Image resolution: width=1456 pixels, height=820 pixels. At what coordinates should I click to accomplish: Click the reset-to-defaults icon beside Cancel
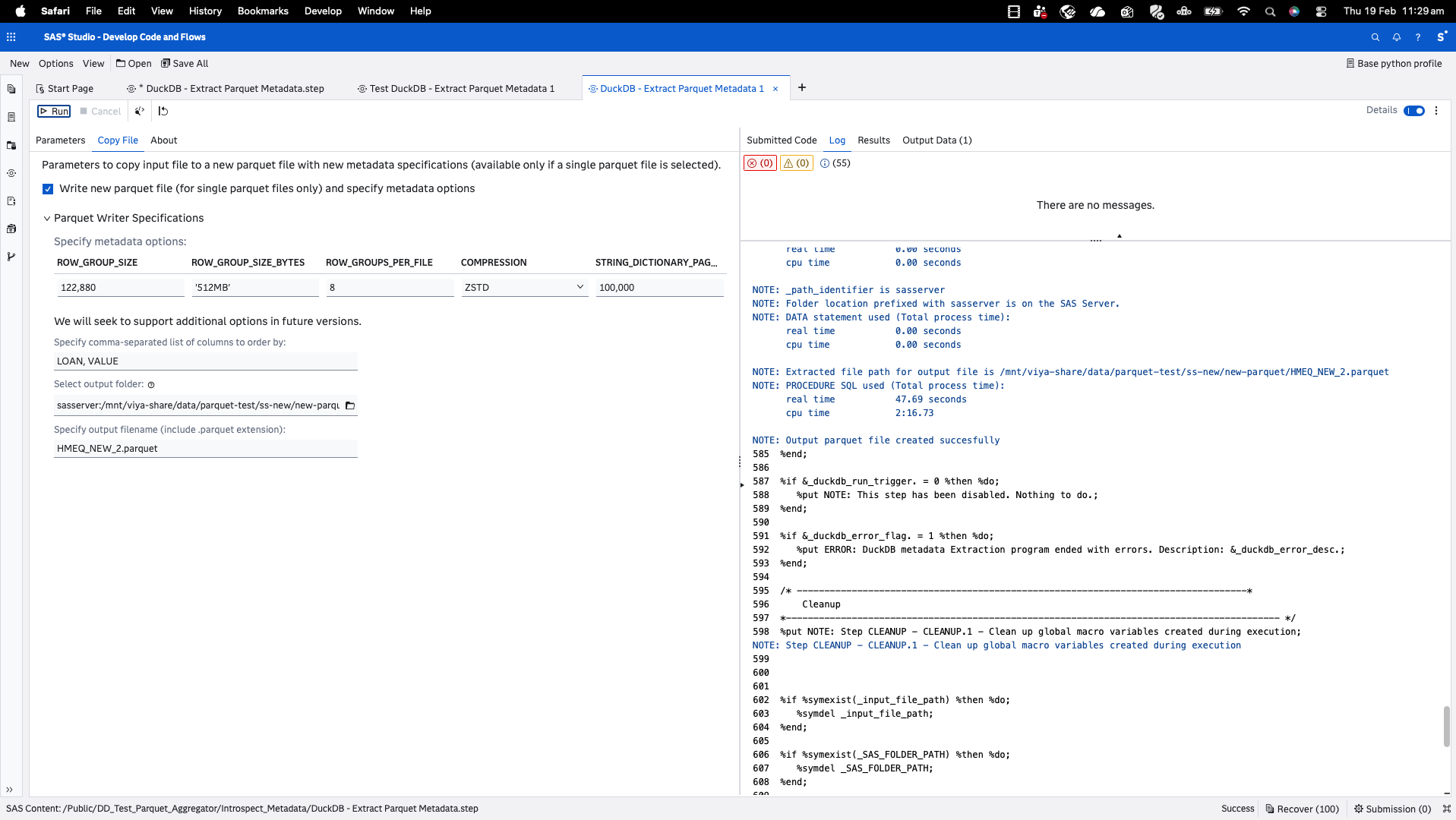(163, 111)
